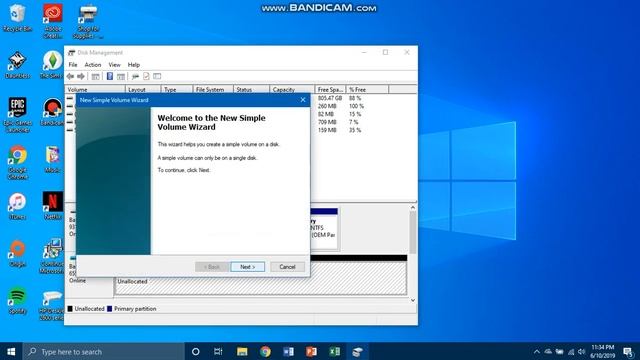Open the Google Chrome desktop icon

(17, 162)
